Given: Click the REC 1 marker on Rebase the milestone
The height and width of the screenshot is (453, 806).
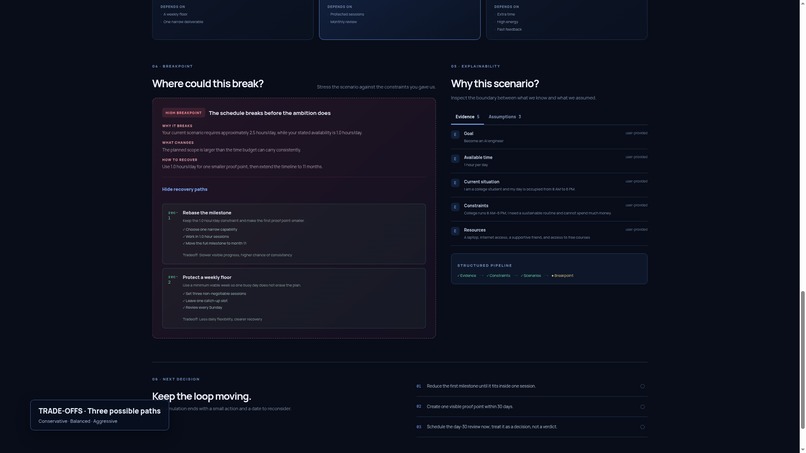Looking at the screenshot, I should (172, 215).
